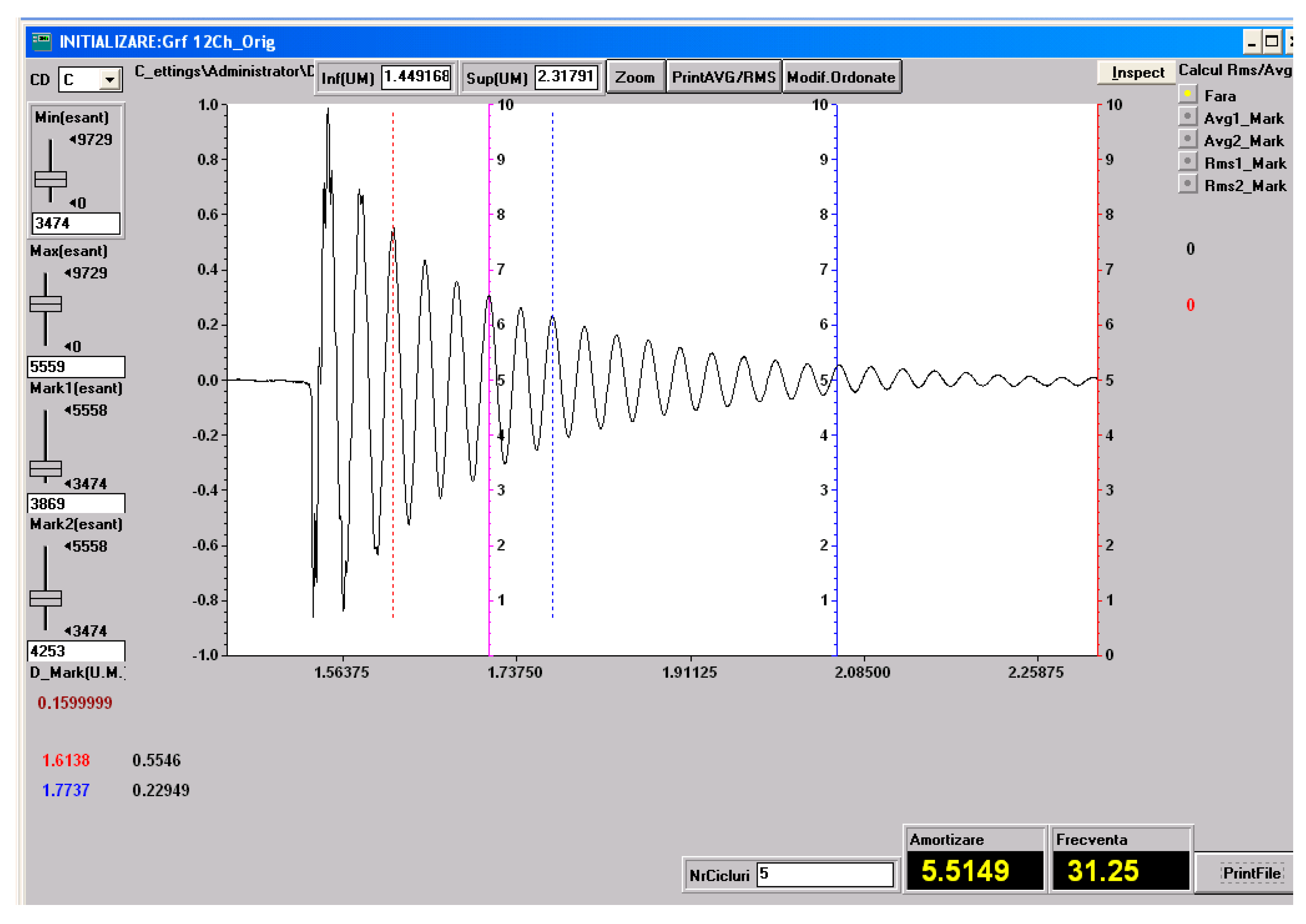Select the Avg1_Mark radio option
Viewport: 1306px width, 924px height.
coord(1187,117)
